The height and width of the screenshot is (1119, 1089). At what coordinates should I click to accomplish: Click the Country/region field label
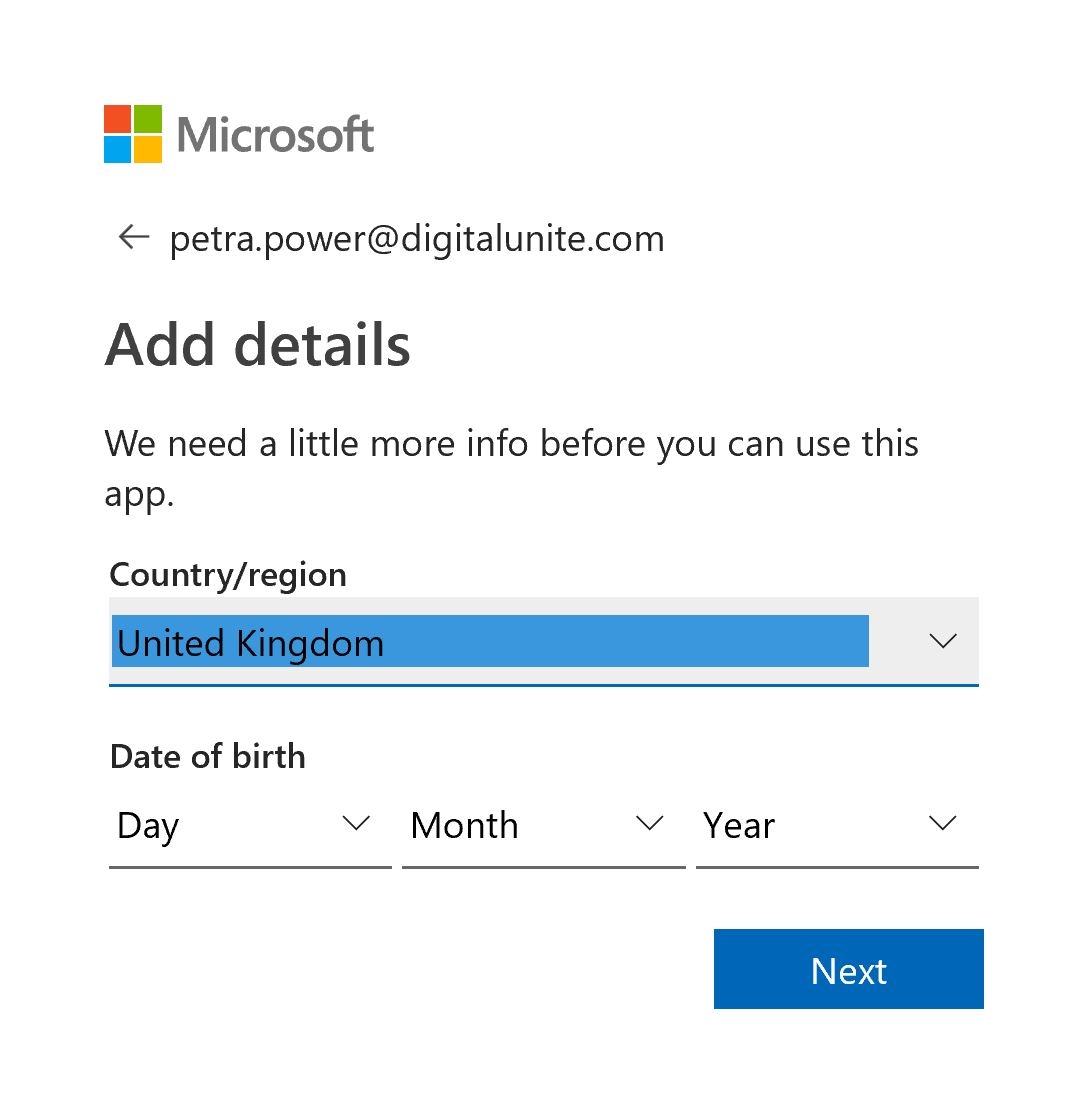(228, 576)
